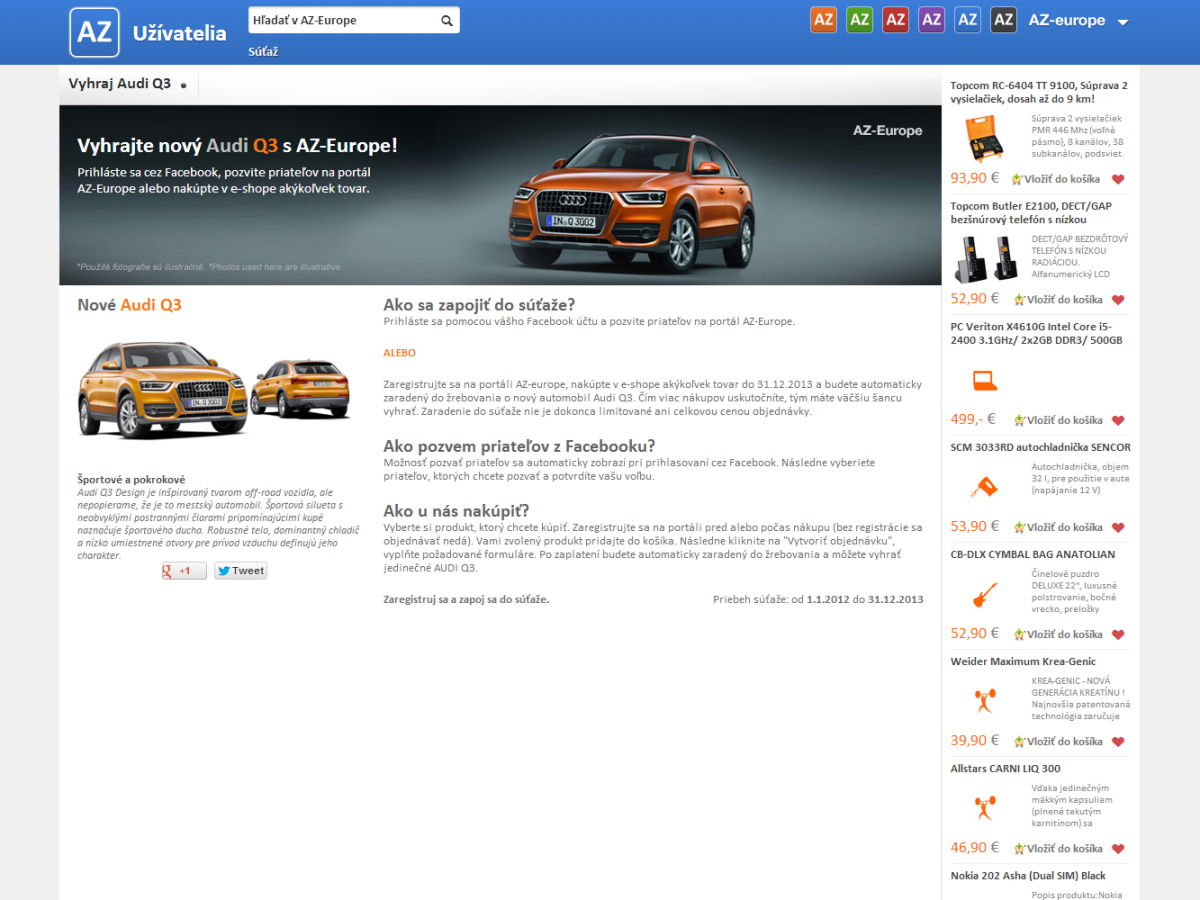Open the green AZ portal icon
This screenshot has width=1200, height=900.
(859, 20)
